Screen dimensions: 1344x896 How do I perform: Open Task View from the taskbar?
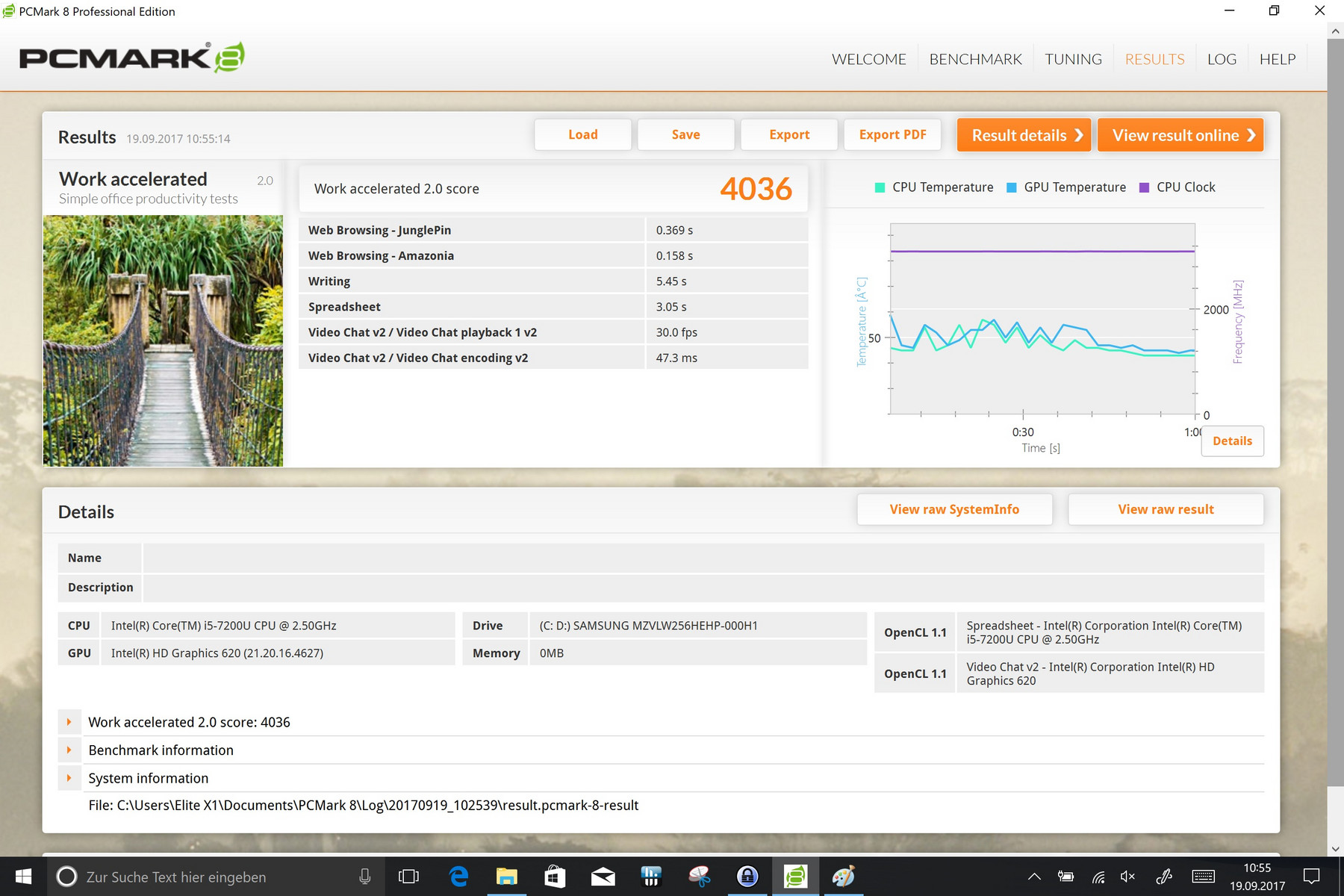point(409,877)
